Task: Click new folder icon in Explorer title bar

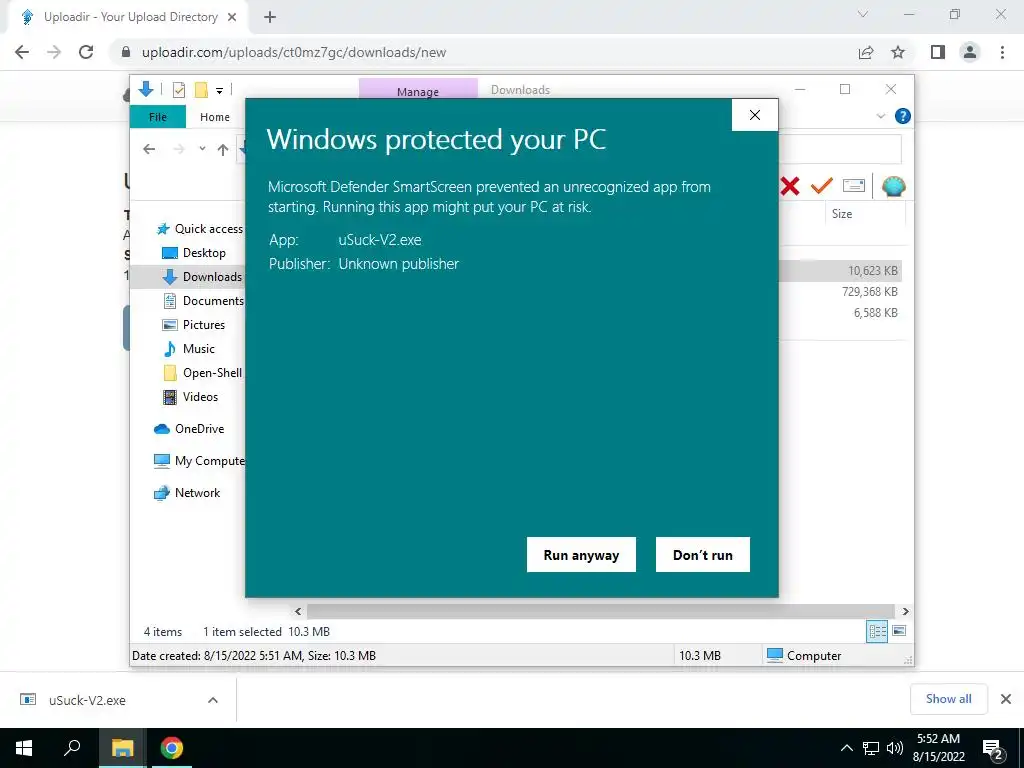Action: pyautogui.click(x=201, y=90)
